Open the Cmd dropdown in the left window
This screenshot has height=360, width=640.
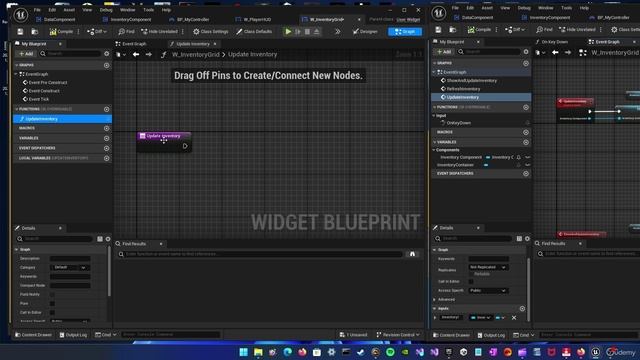point(105,335)
